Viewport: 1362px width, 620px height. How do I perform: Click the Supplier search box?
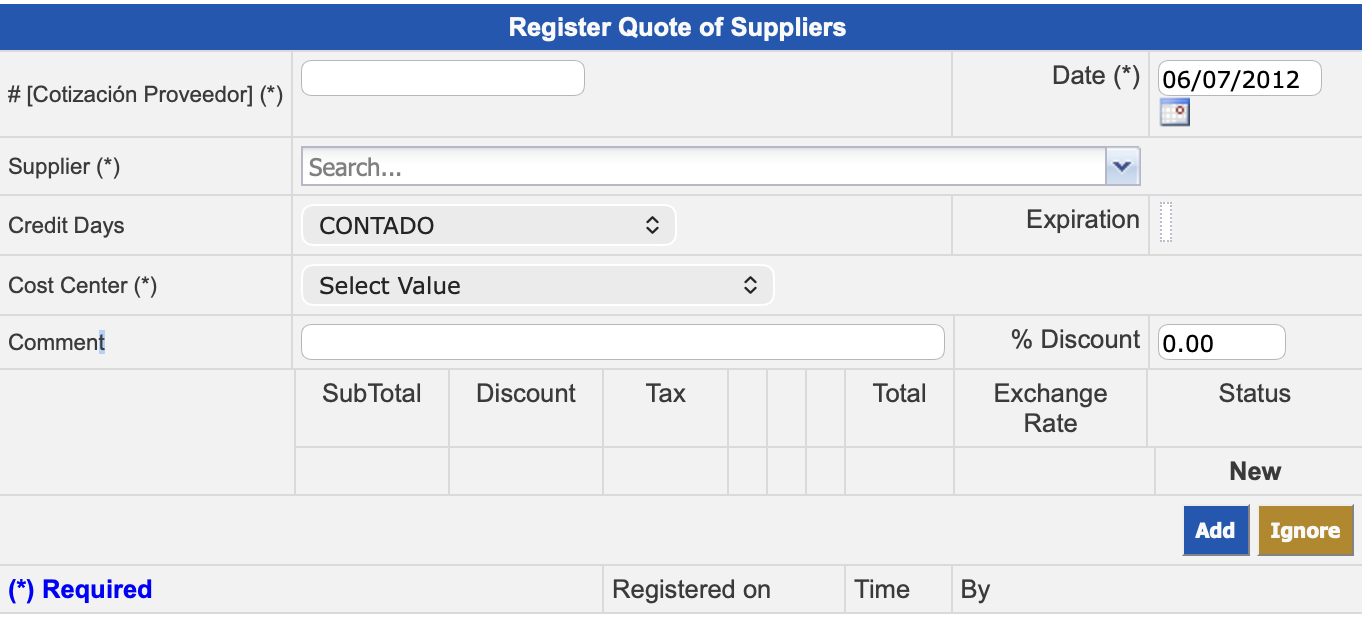pyautogui.click(x=703, y=167)
